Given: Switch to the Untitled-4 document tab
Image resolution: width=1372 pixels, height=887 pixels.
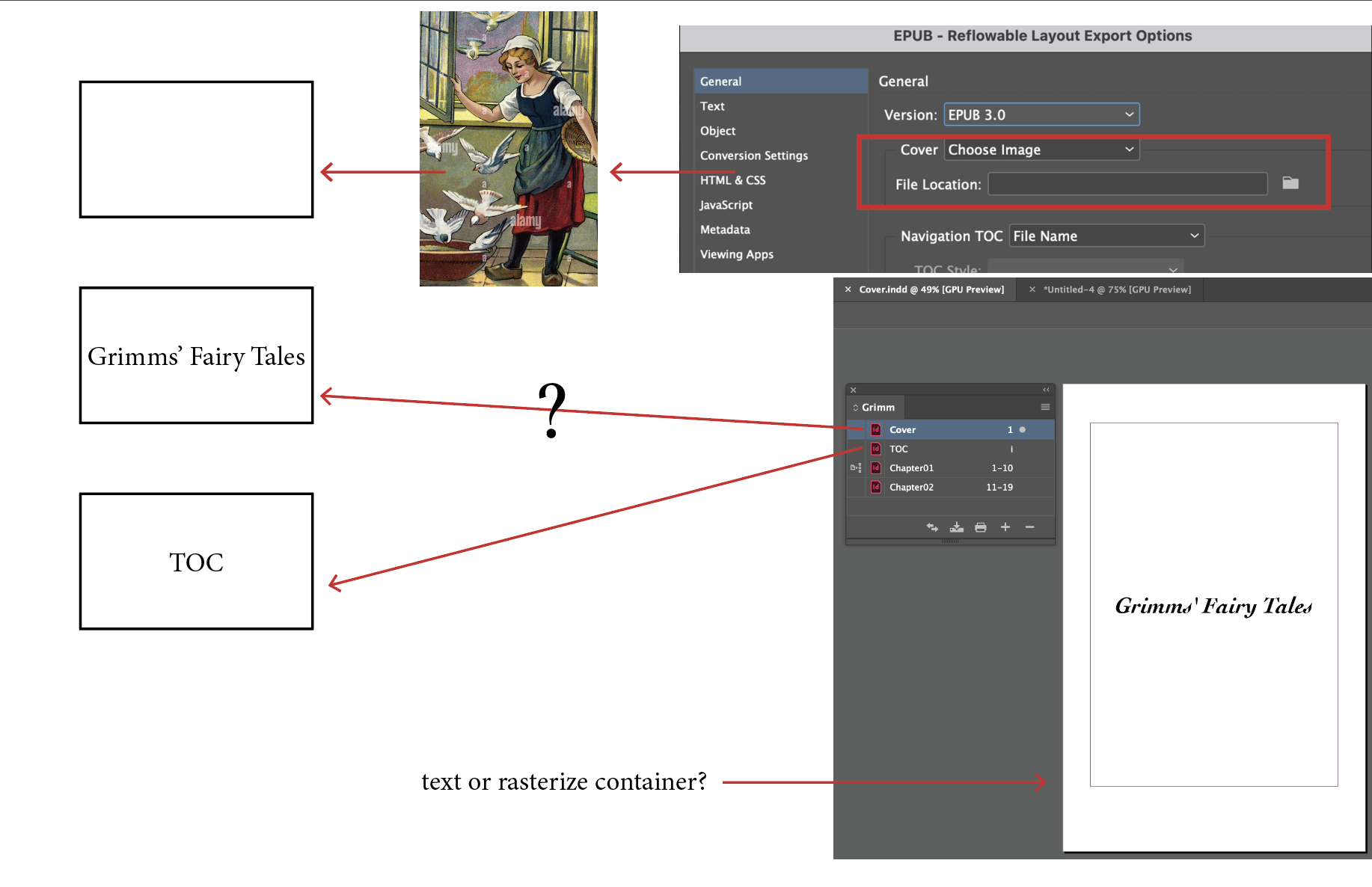Looking at the screenshot, I should click(x=1116, y=289).
